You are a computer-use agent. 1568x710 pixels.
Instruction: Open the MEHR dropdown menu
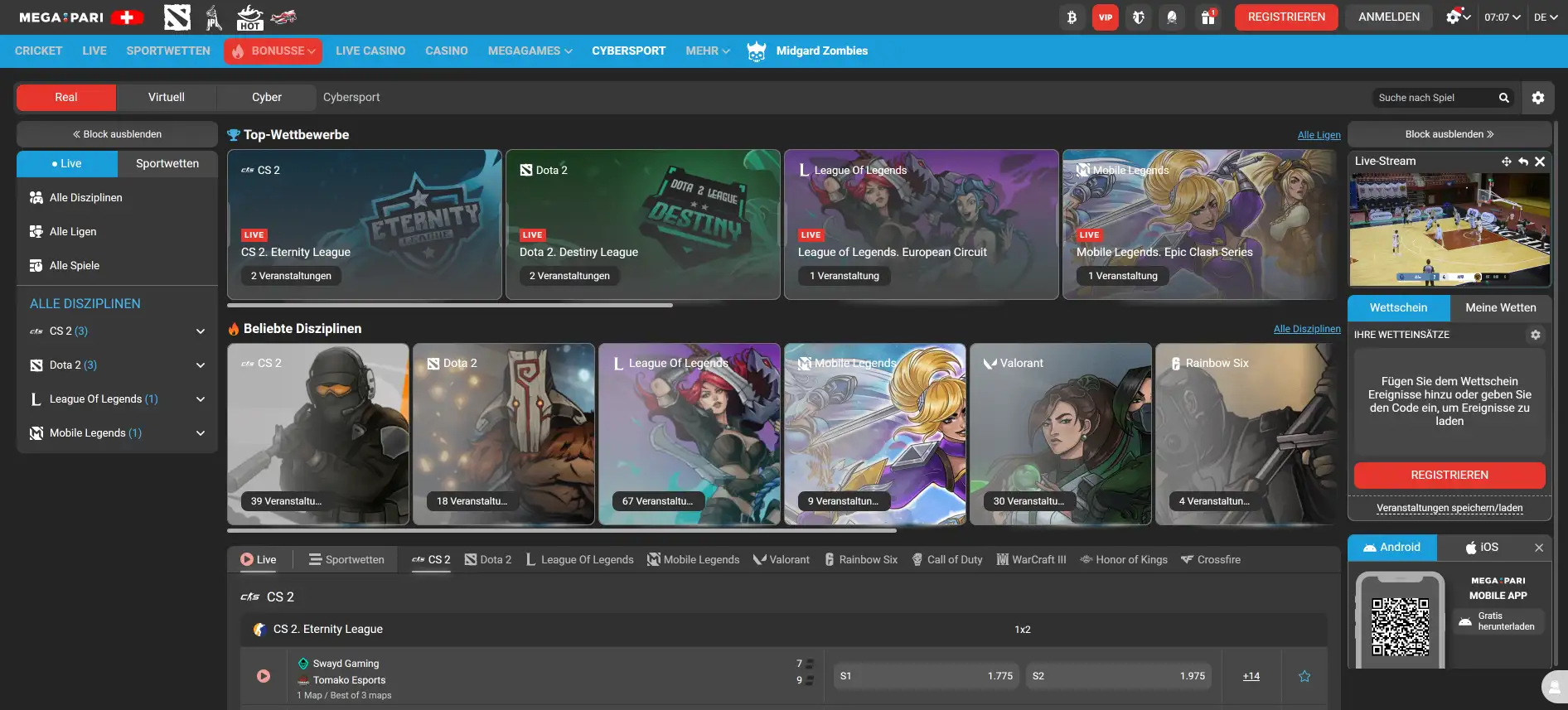[x=708, y=51]
